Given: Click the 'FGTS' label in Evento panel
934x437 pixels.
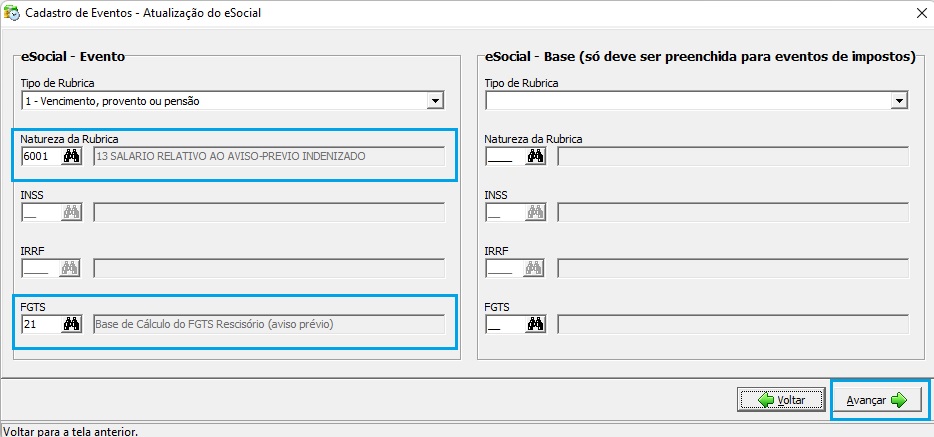Looking at the screenshot, I should coord(33,307).
